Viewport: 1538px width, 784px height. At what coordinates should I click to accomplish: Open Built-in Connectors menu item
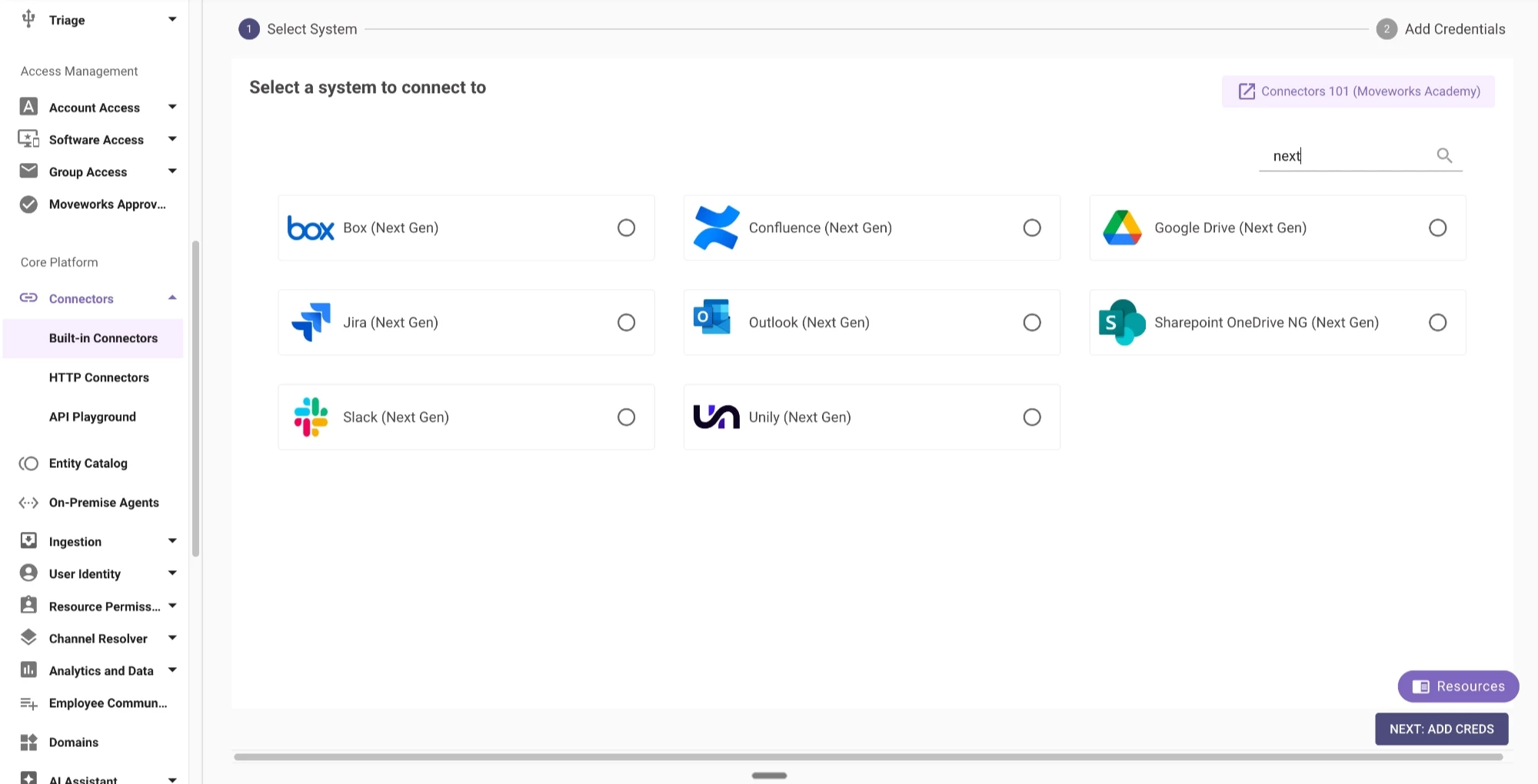93,338
